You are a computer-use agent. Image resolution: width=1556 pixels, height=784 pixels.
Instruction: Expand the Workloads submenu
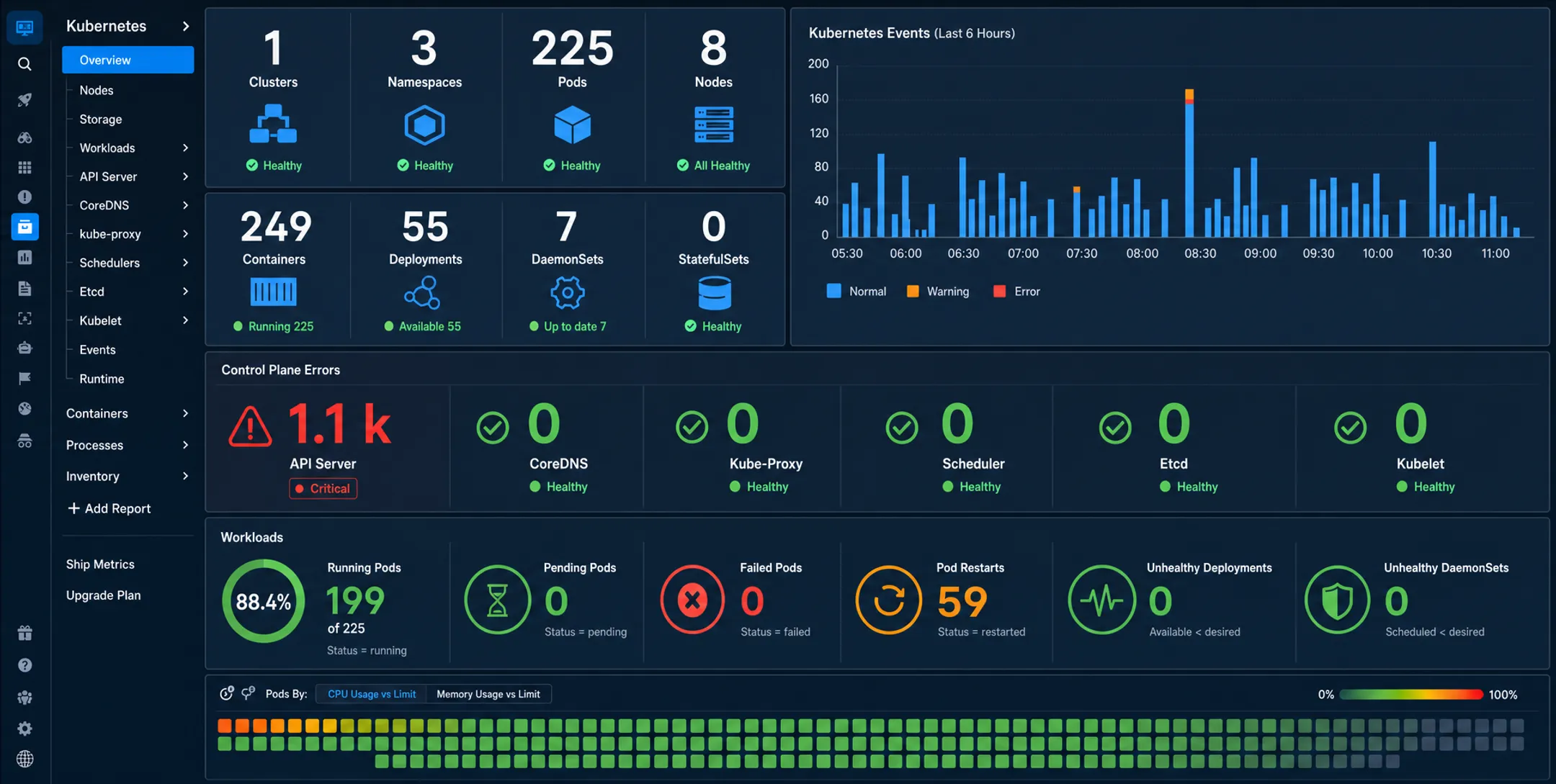click(185, 148)
